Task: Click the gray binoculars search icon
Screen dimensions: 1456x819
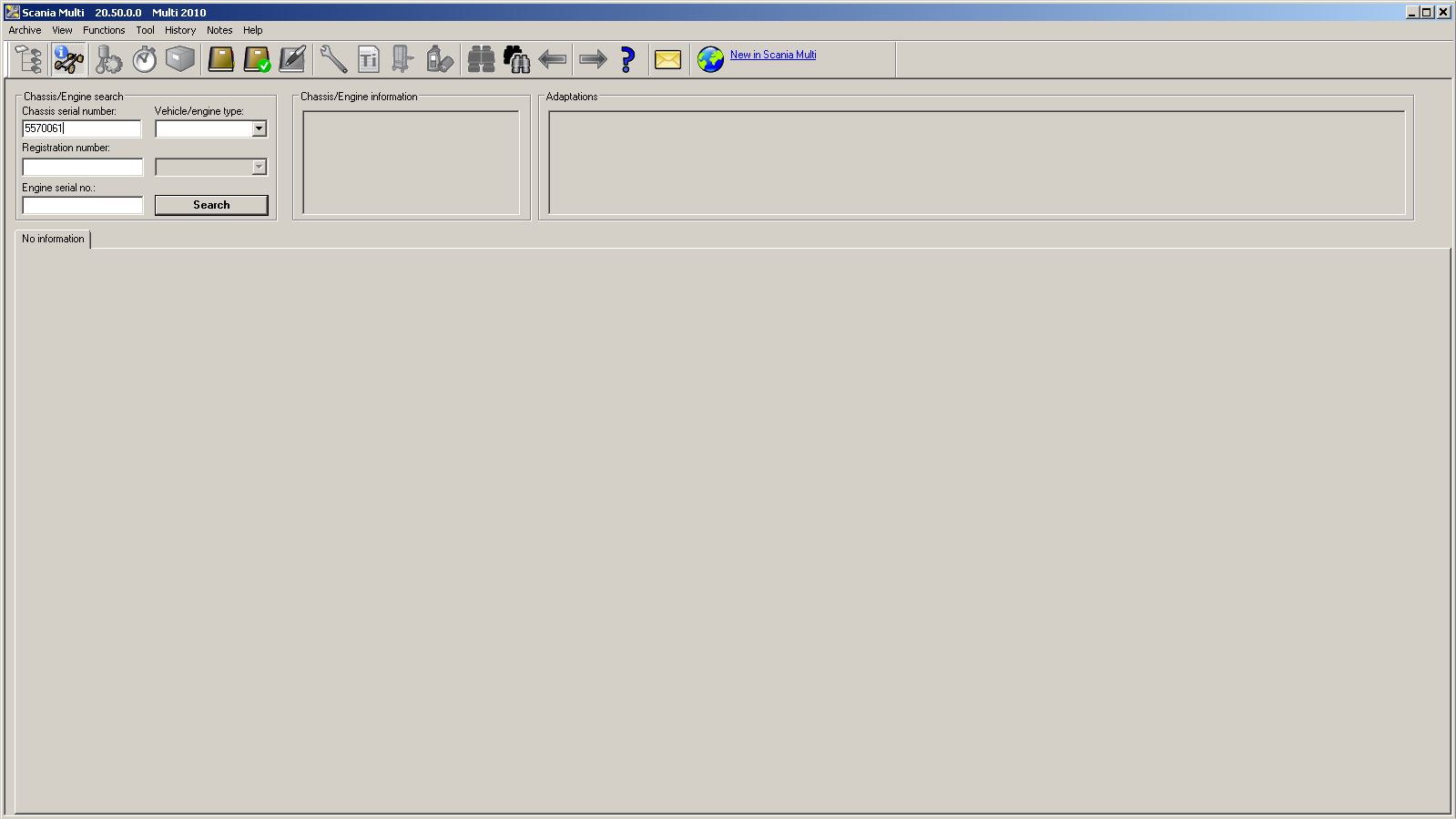Action: pyautogui.click(x=481, y=59)
